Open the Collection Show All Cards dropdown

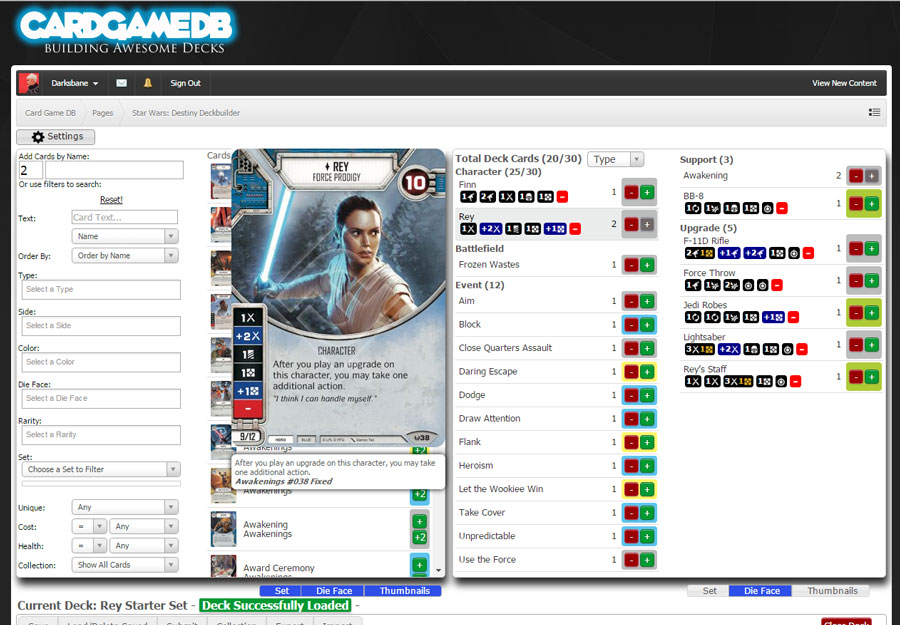[x=125, y=565]
